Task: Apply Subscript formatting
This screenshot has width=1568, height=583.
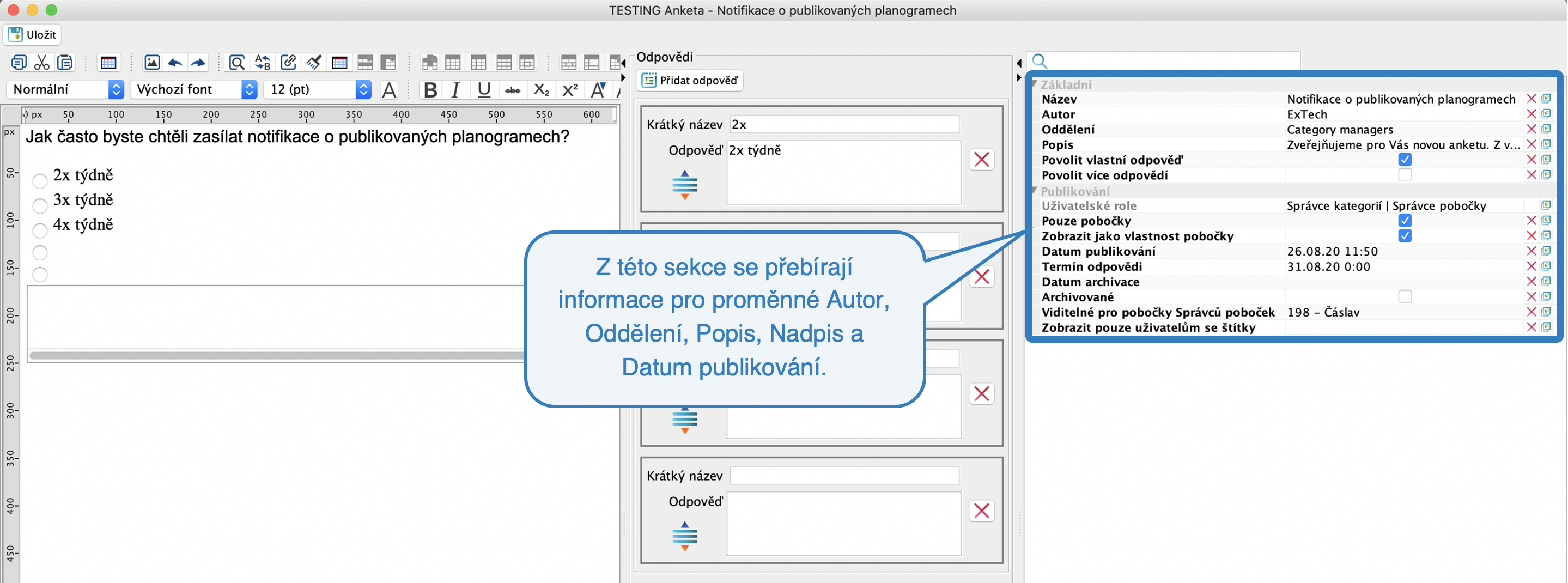Action: (x=541, y=90)
